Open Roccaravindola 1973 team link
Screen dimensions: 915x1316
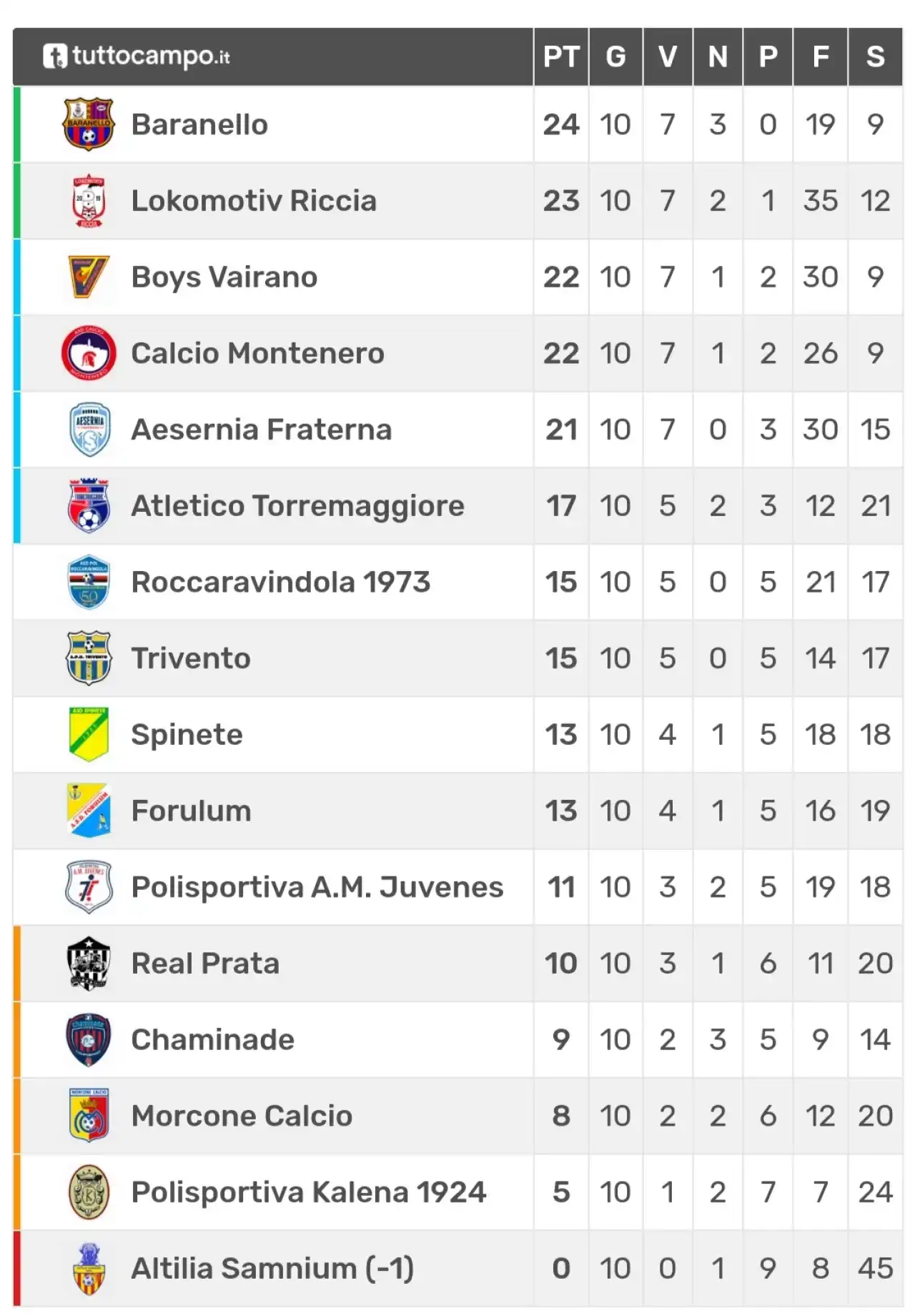(281, 582)
